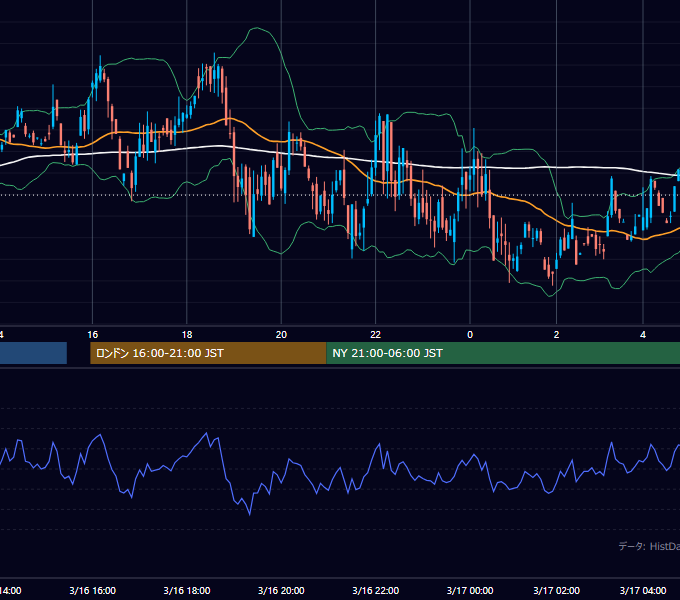Viewport: 680px width, 600px height.
Task: Click the NY 21:00-06:00 JST session bar
Action: [503, 353]
